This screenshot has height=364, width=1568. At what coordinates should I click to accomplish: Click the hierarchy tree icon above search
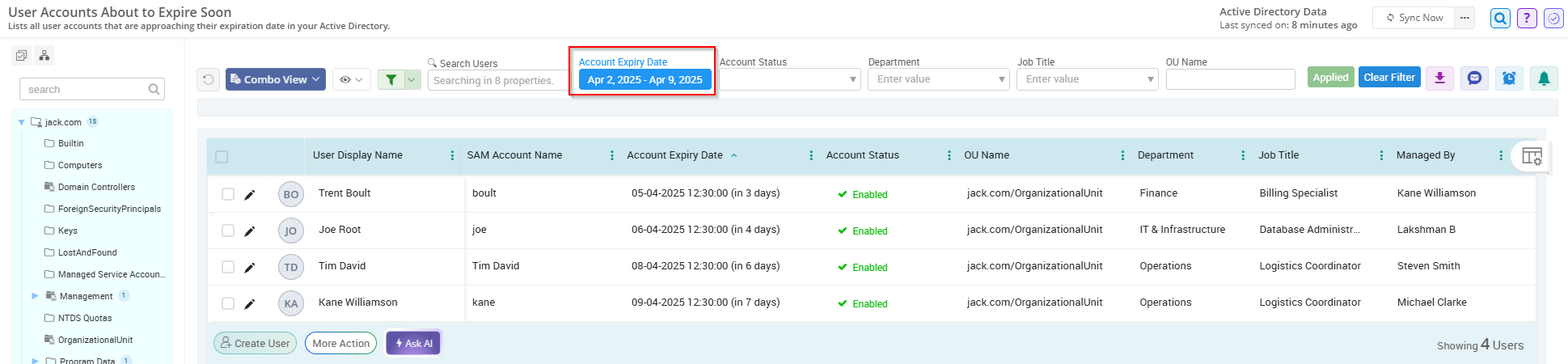(x=44, y=56)
